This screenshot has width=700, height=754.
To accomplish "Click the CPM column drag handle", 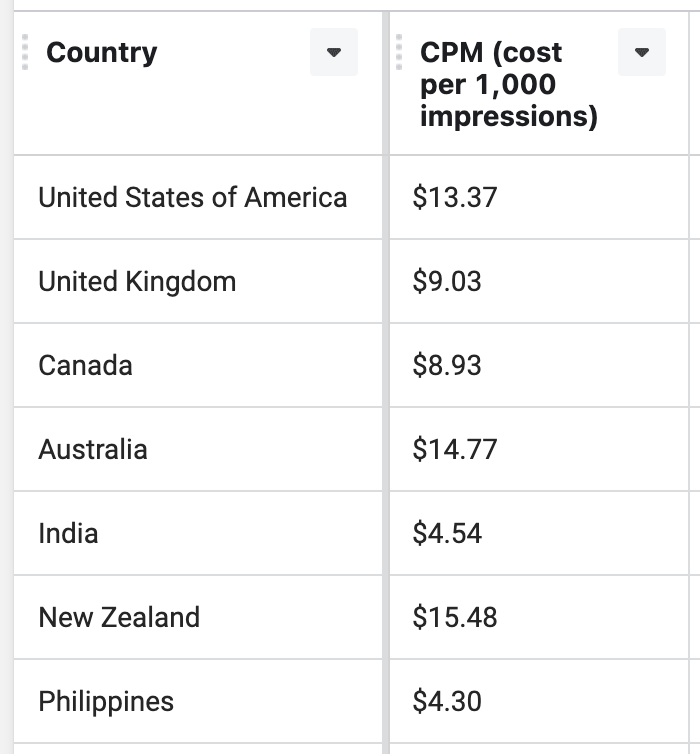I will [399, 52].
